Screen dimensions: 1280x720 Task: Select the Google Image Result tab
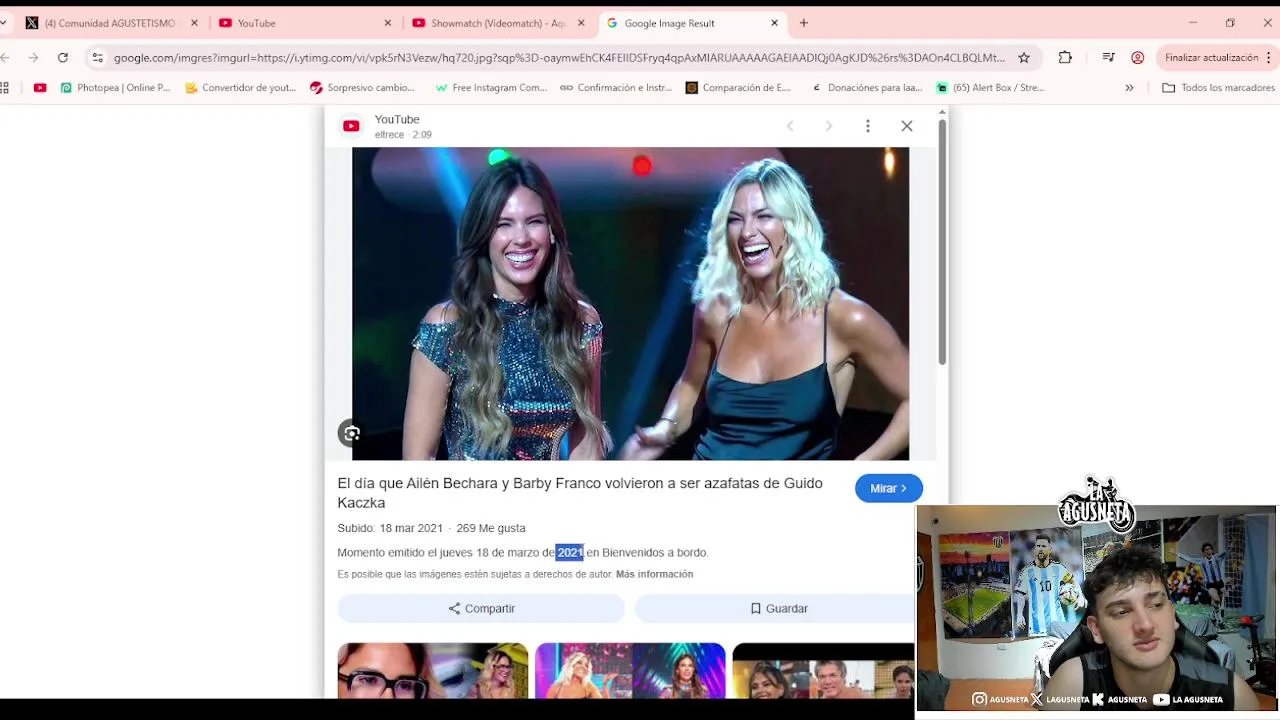[669, 23]
